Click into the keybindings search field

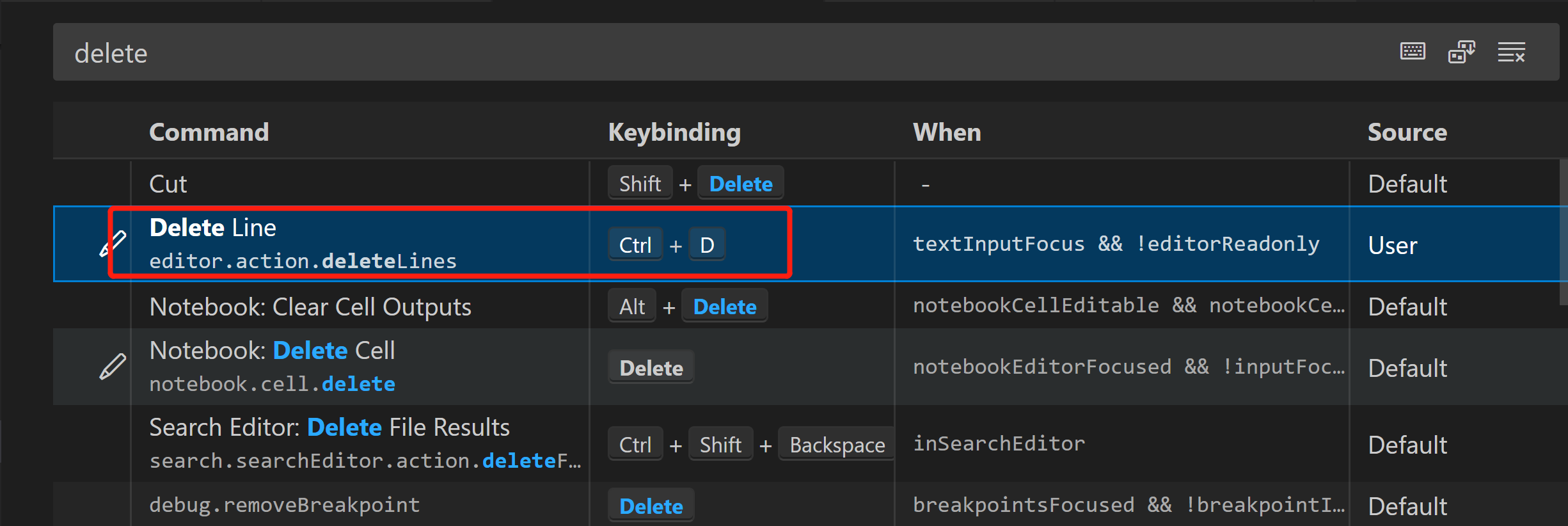coord(704,53)
